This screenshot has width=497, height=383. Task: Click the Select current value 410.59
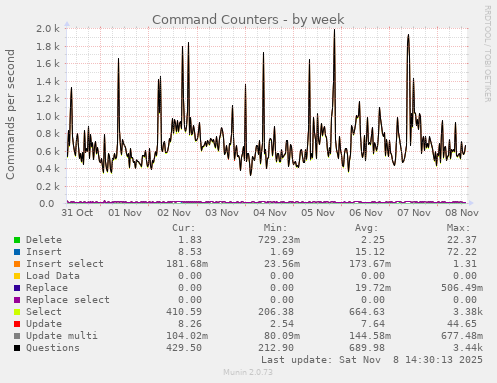[184, 312]
